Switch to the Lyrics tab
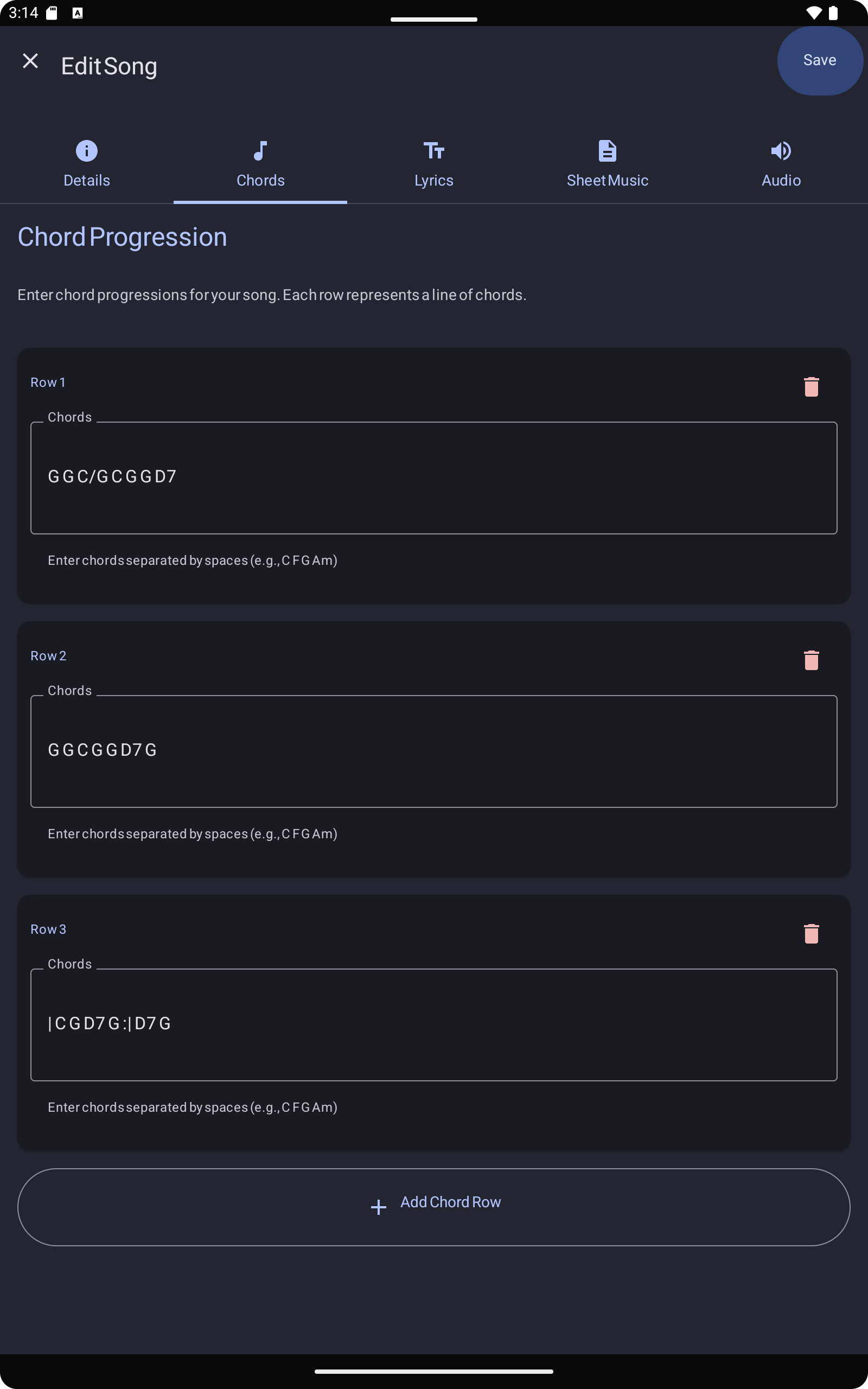Viewport: 868px width, 1389px height. (x=434, y=165)
